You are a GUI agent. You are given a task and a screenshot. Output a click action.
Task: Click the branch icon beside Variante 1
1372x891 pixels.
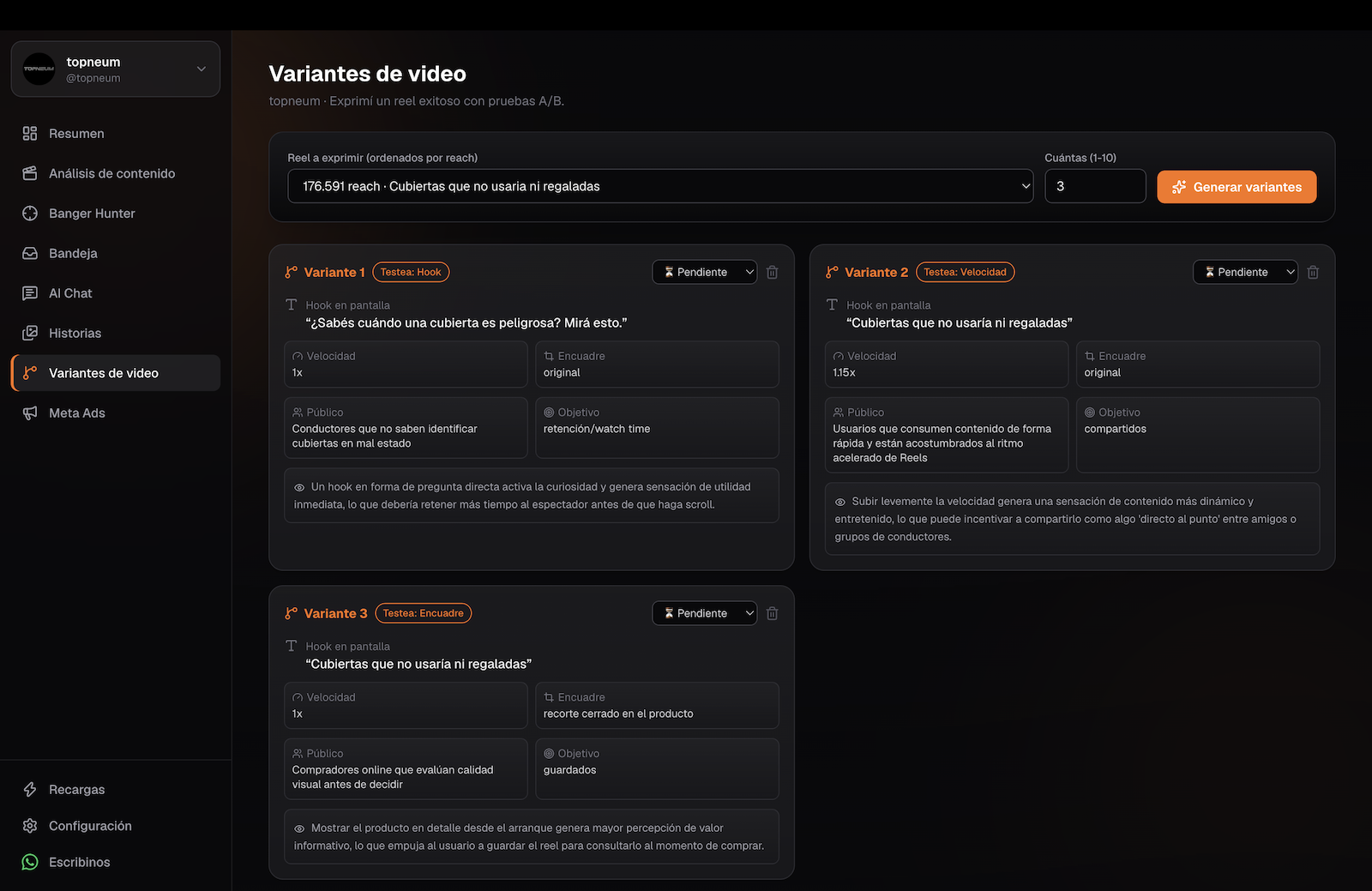click(292, 272)
